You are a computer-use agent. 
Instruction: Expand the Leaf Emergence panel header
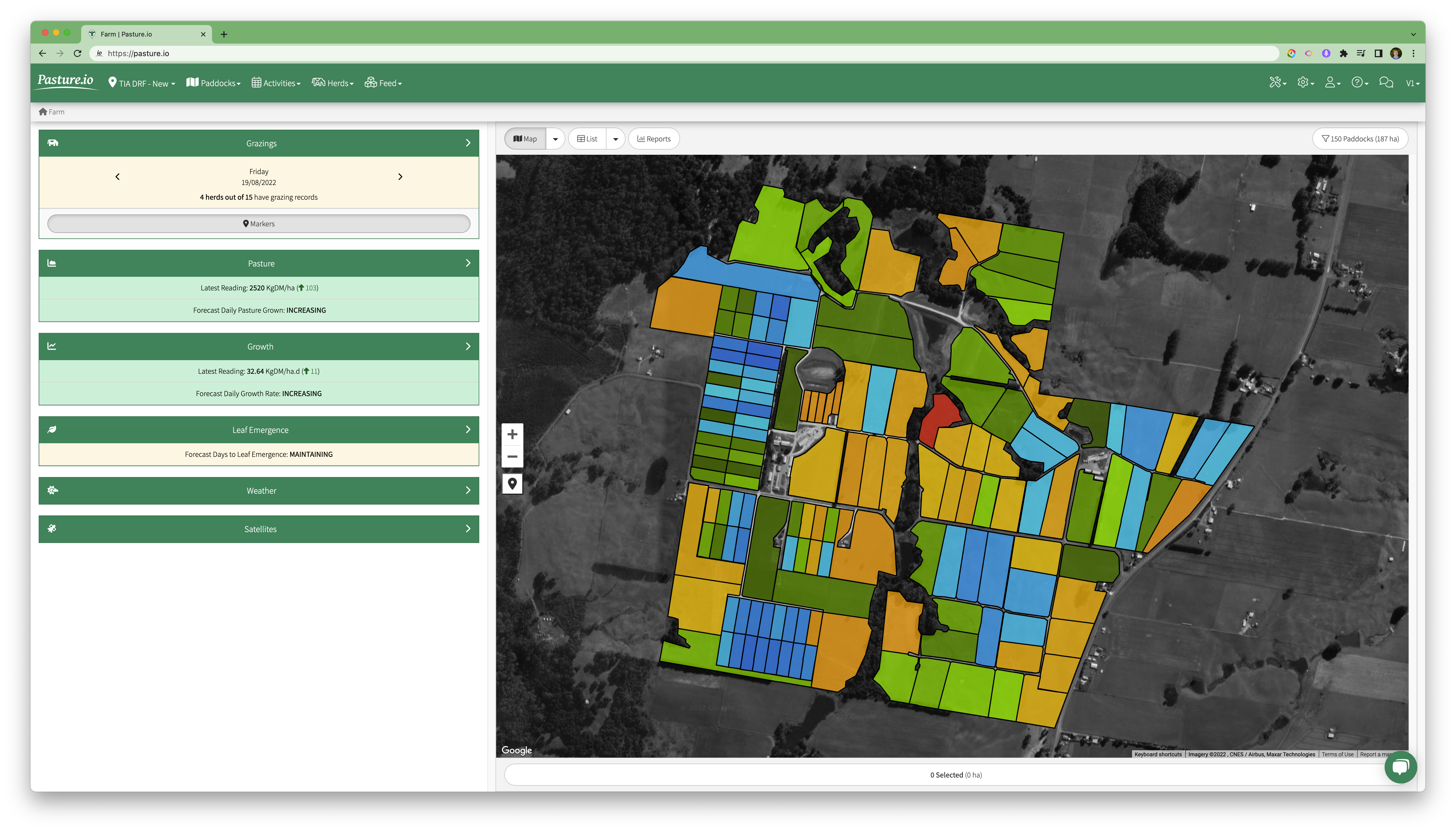click(259, 430)
